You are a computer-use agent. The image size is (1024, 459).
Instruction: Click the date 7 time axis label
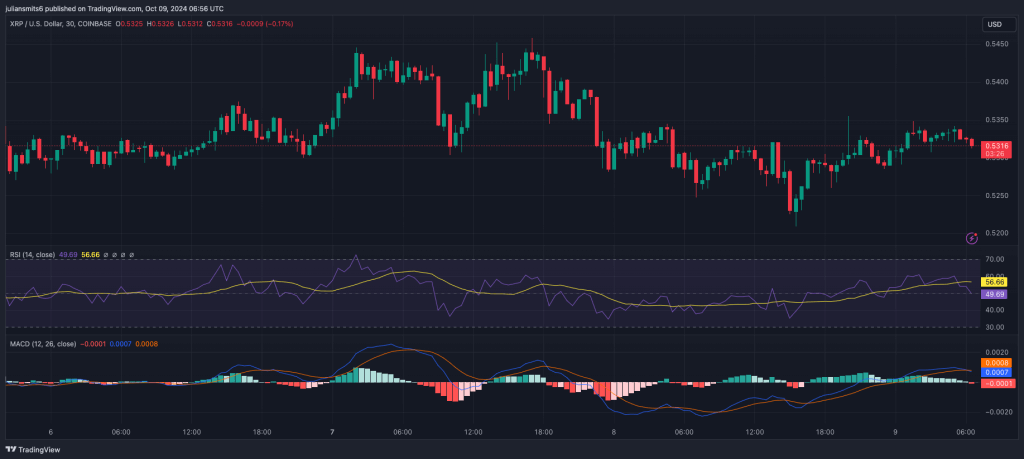click(x=332, y=432)
